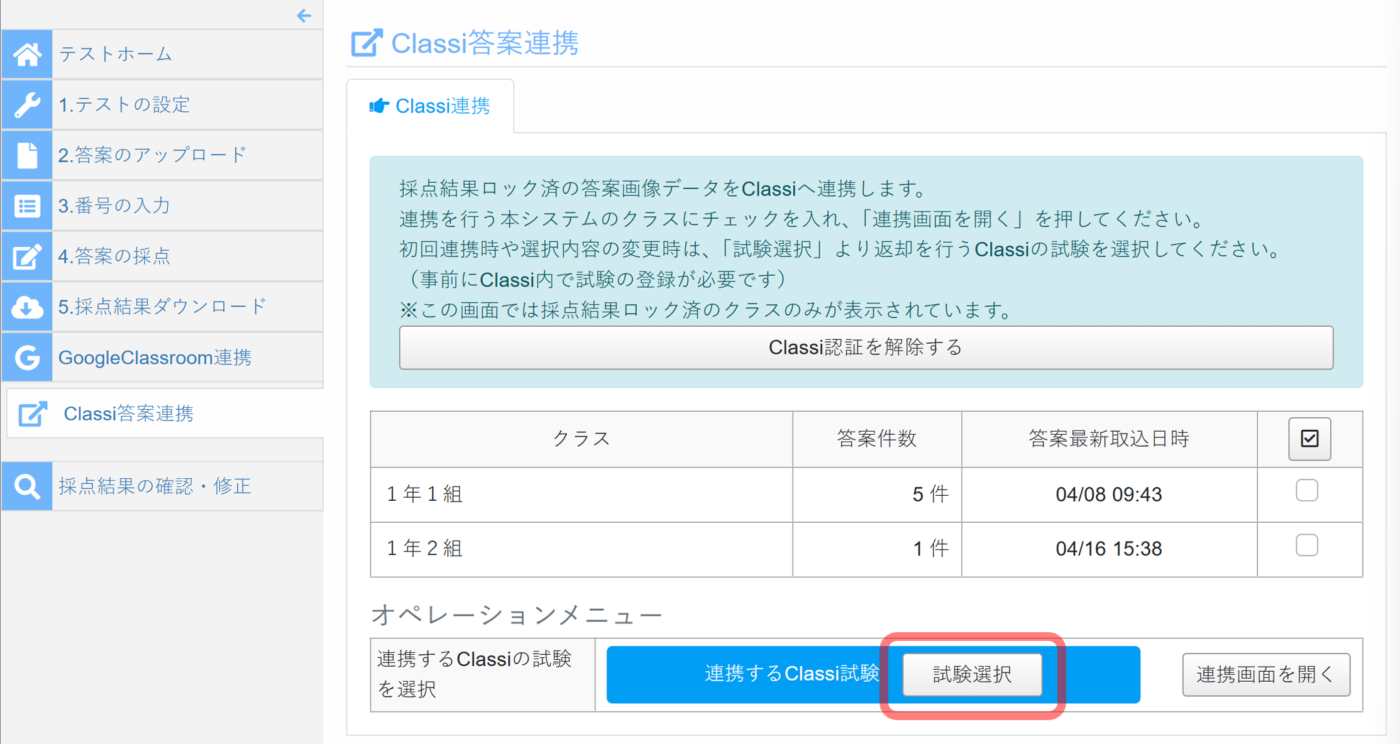Go to 2.答案のアップロード
1400x744 pixels.
tap(162, 155)
